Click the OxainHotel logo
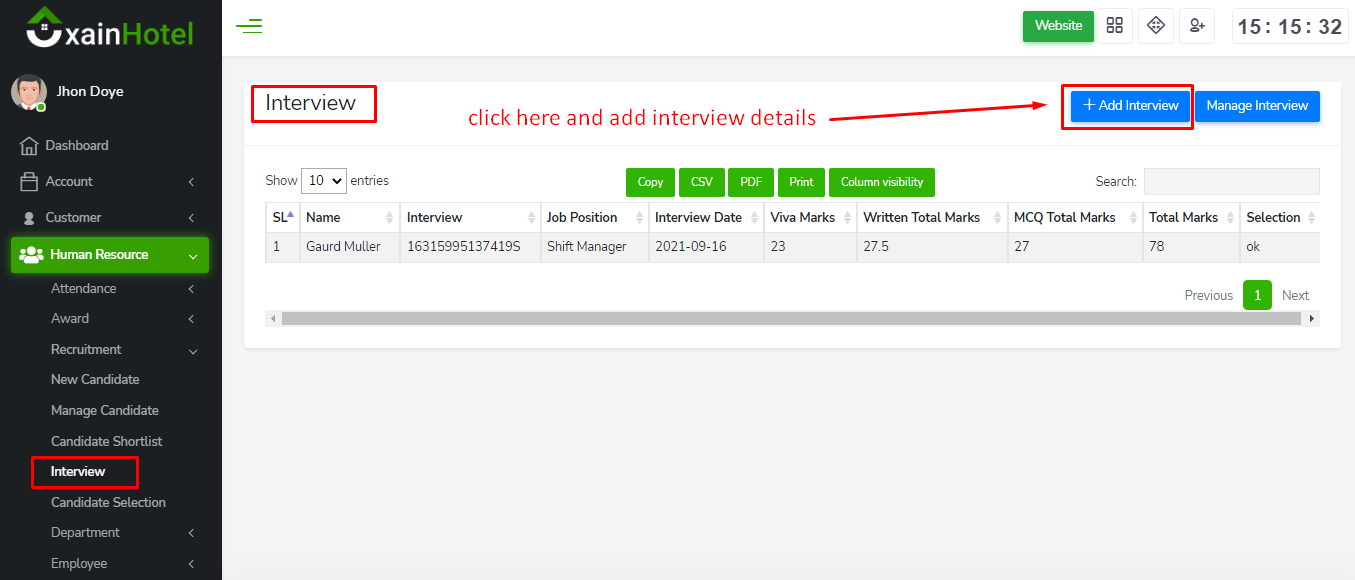The height and width of the screenshot is (580, 1355). (x=110, y=29)
